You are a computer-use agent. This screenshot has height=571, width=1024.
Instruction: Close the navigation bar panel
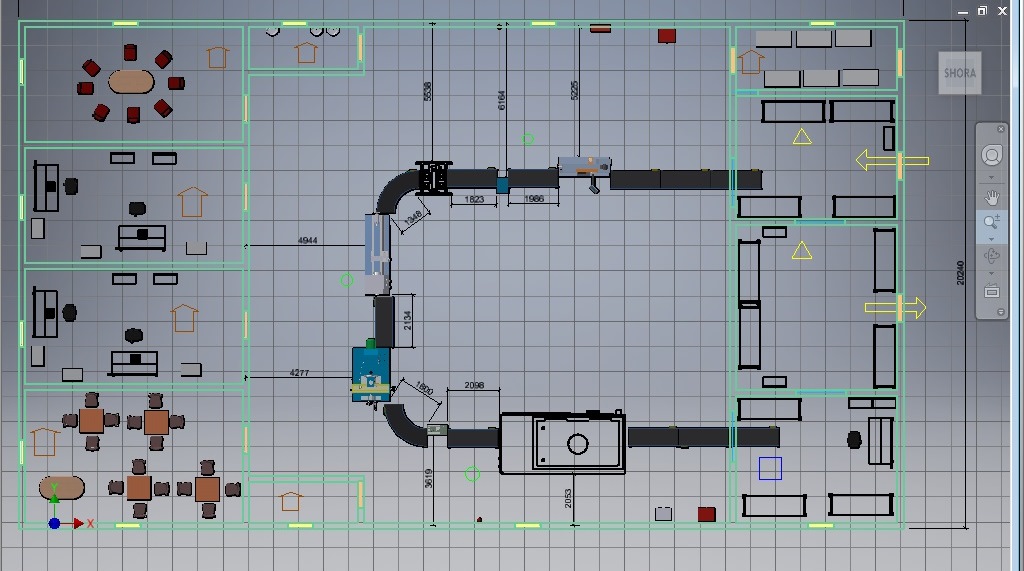[1002, 128]
